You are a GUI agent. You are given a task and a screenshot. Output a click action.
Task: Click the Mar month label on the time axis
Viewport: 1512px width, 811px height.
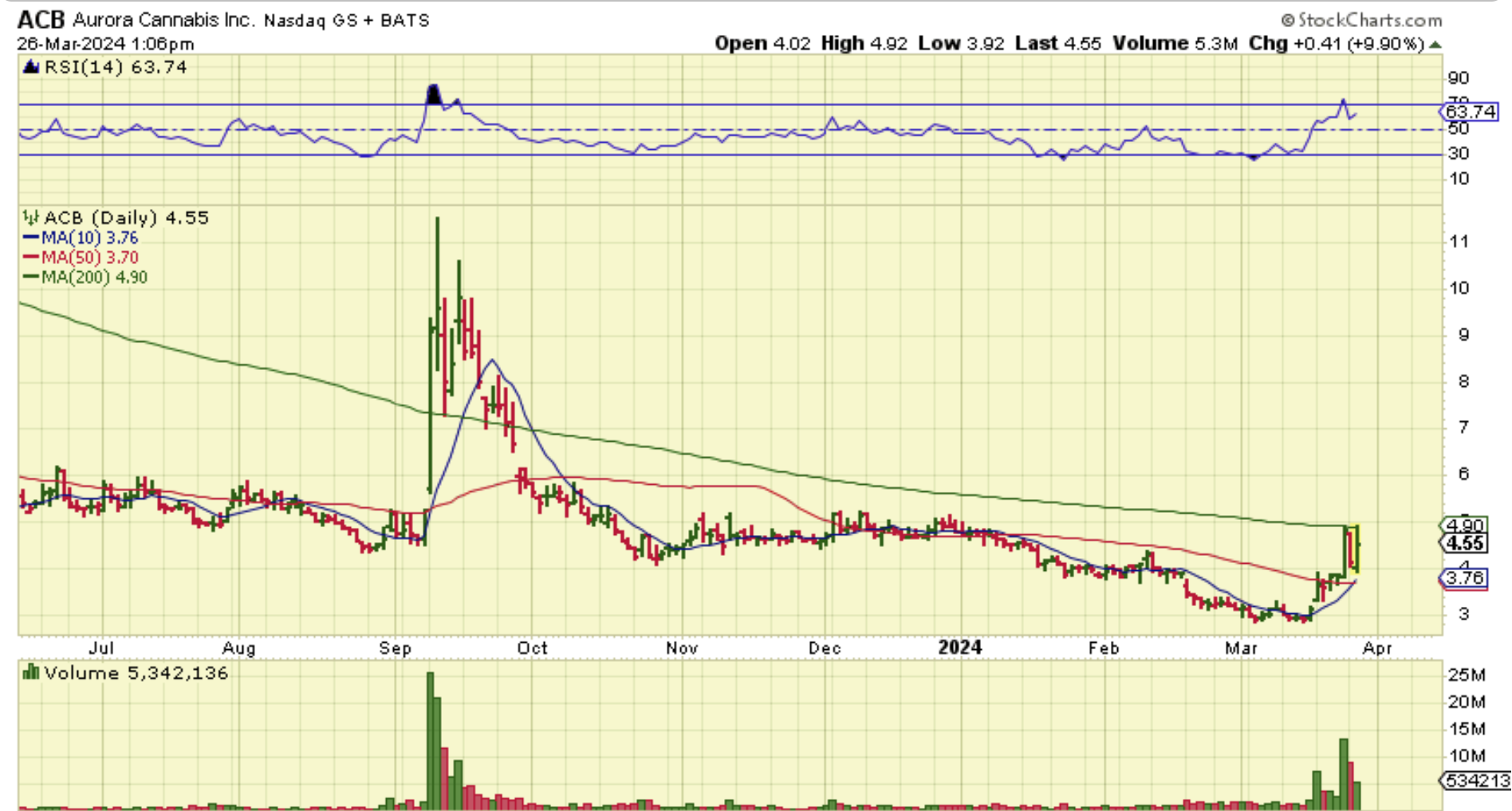tap(1241, 648)
